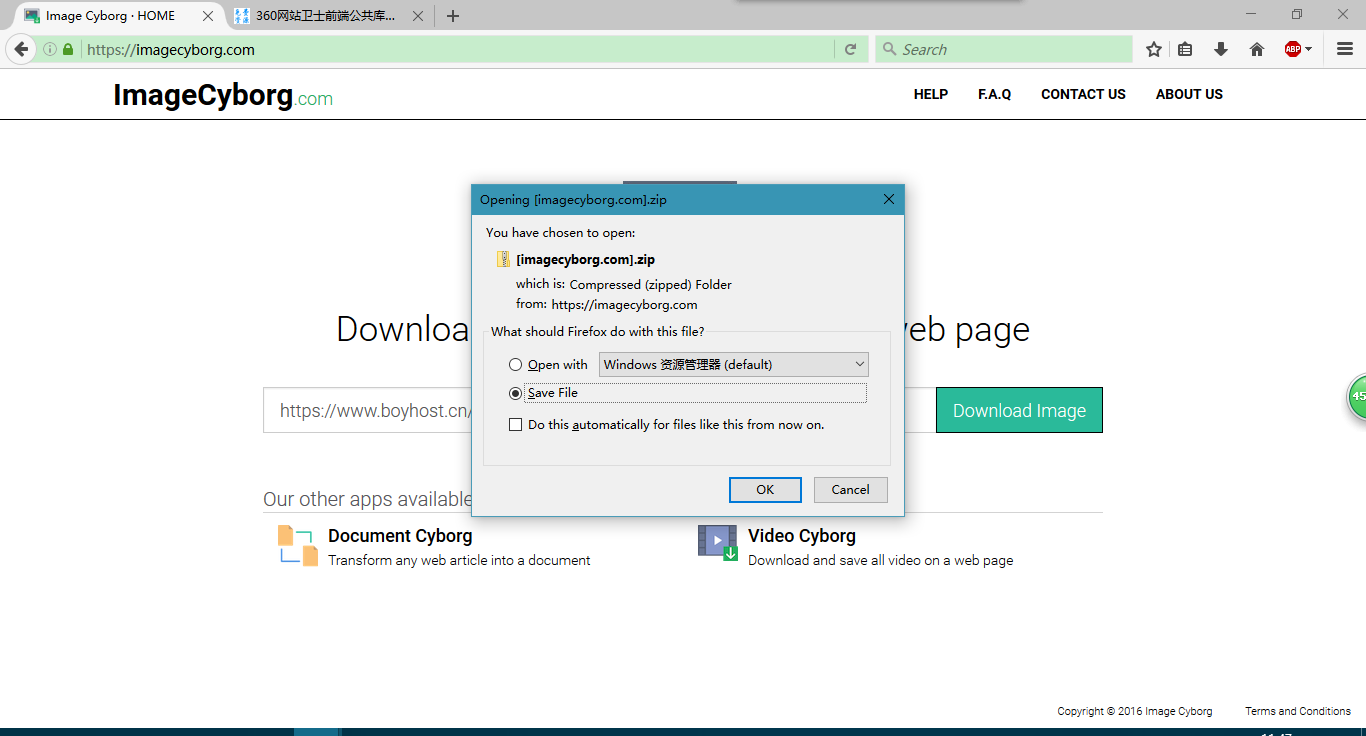1366x736 pixels.
Task: Go to Firefox home page icon
Action: tap(1257, 49)
